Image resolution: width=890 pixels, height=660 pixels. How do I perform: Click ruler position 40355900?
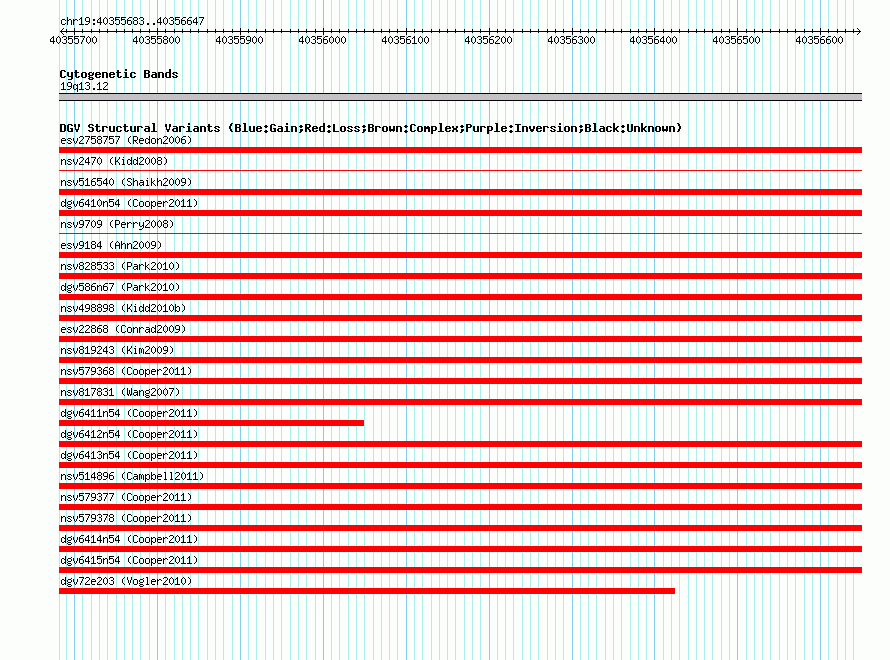(239, 40)
